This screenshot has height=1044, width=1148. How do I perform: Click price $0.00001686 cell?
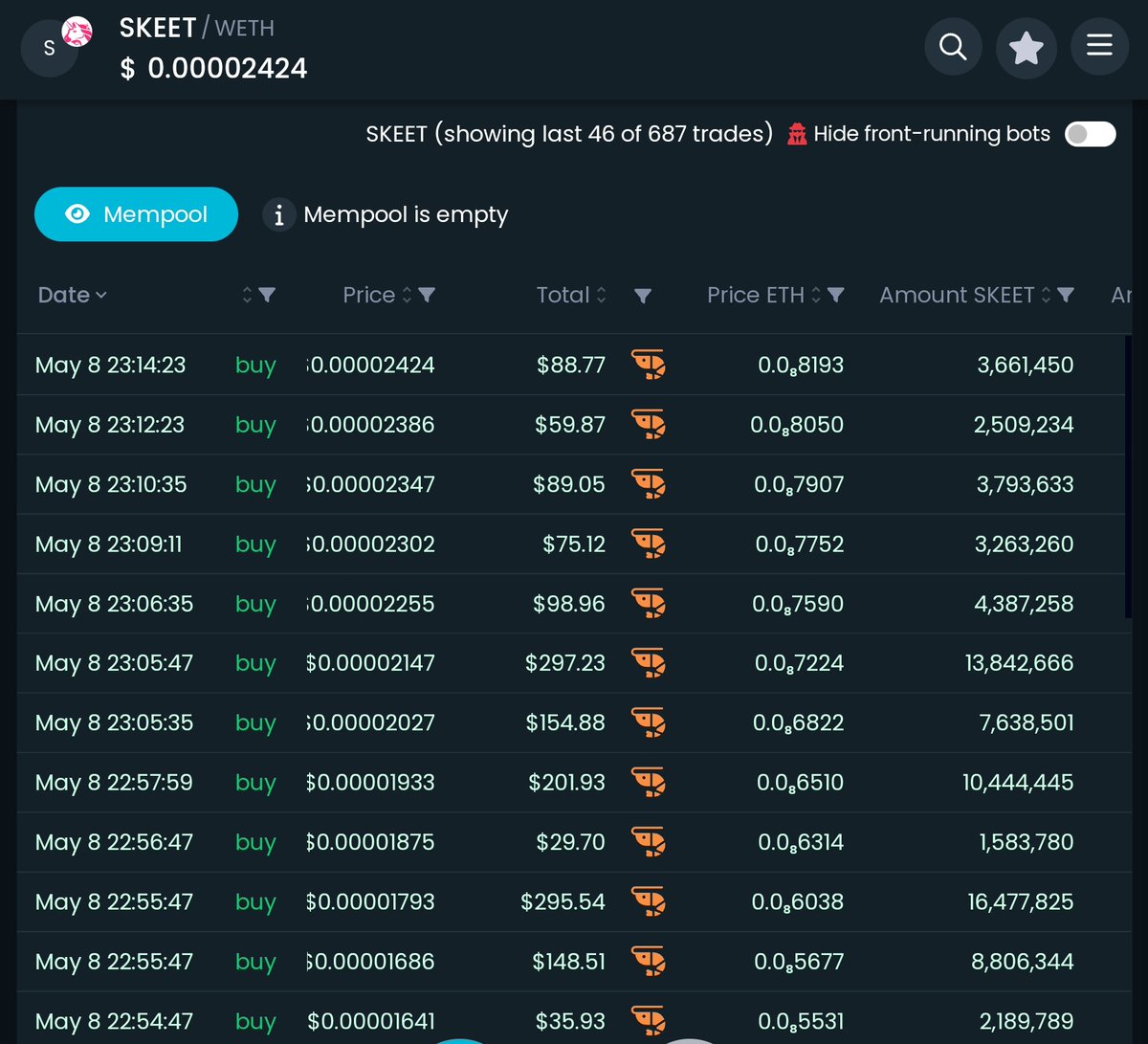(370, 962)
